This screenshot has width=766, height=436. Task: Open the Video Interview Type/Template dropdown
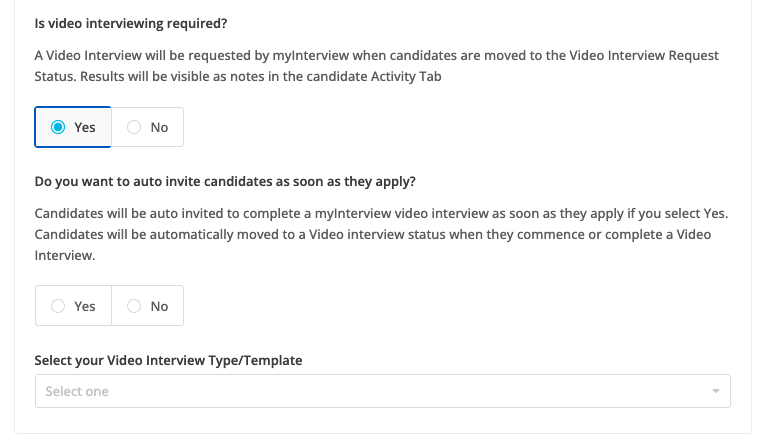coord(382,391)
